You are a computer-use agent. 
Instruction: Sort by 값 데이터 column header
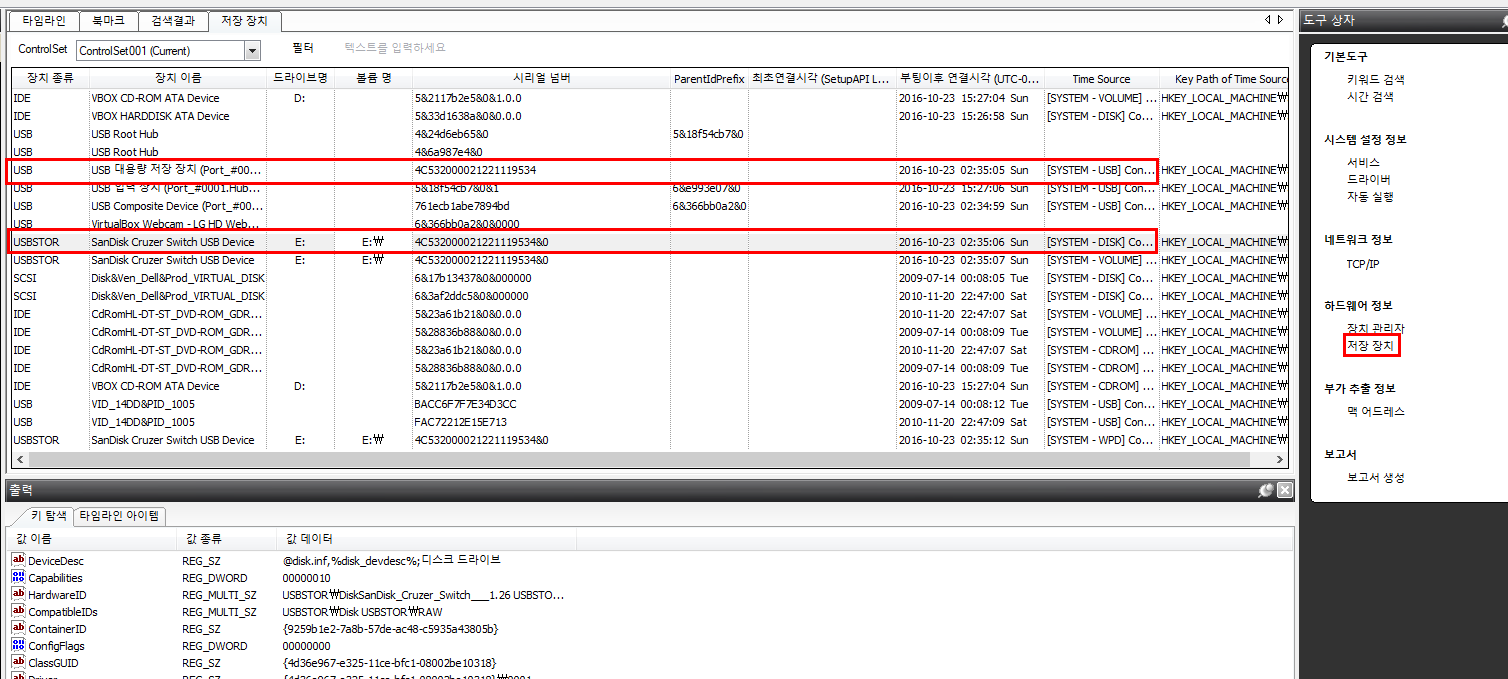tap(426, 539)
